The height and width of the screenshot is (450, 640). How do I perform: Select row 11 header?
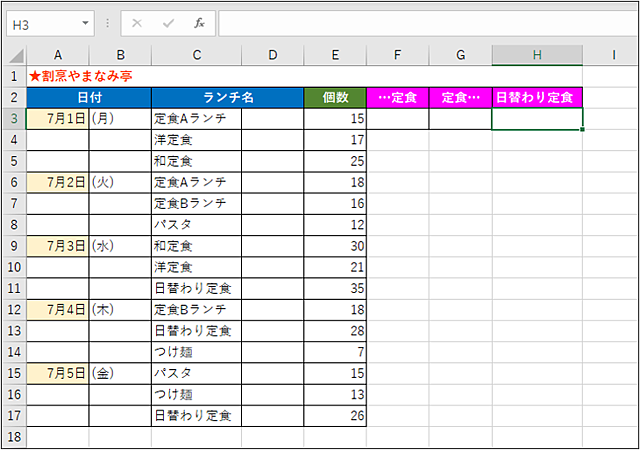click(x=15, y=288)
